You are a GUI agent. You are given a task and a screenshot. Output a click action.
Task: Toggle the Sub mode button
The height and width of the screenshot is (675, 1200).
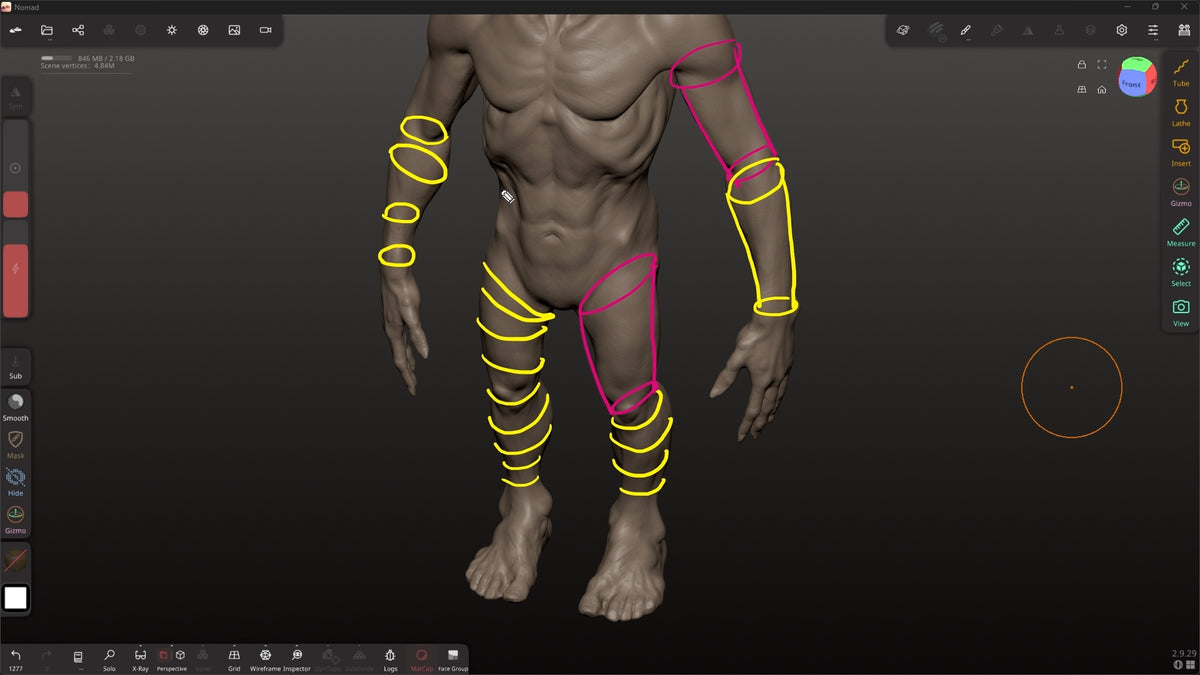[15, 366]
